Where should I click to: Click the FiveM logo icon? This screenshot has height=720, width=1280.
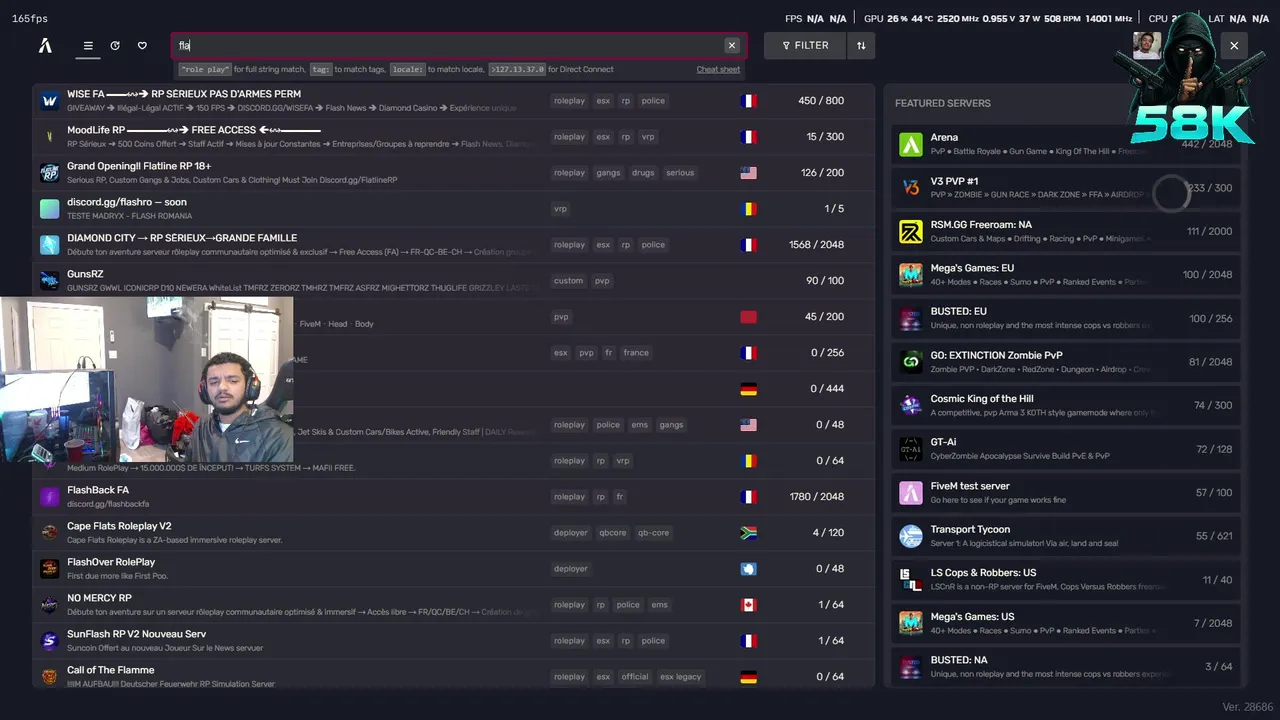click(x=45, y=45)
